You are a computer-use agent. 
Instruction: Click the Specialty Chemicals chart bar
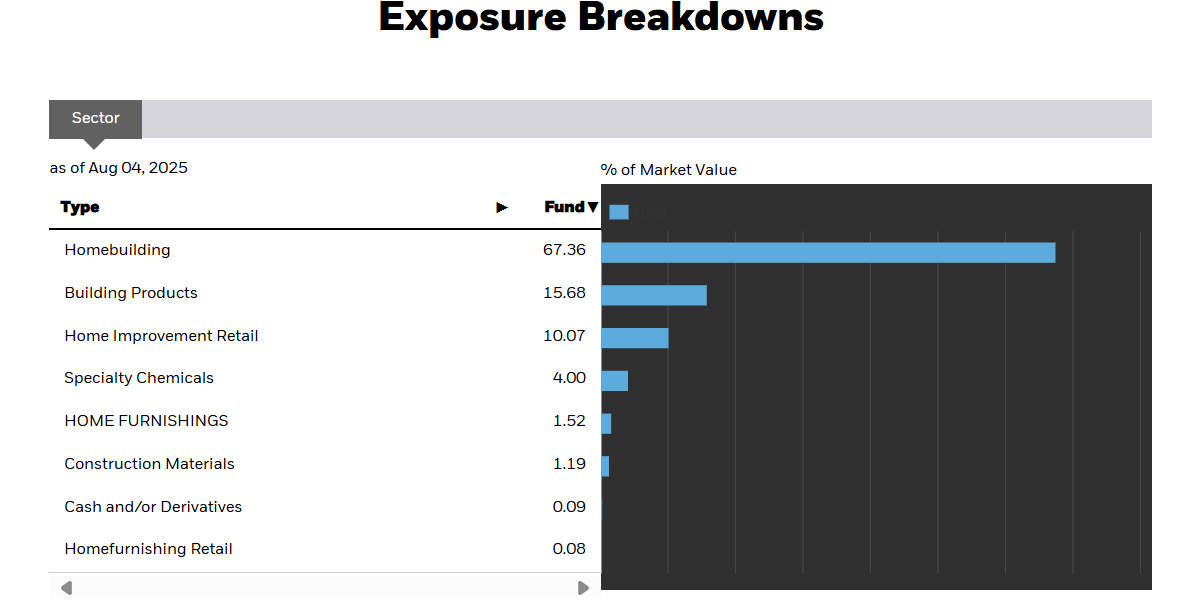pos(615,381)
